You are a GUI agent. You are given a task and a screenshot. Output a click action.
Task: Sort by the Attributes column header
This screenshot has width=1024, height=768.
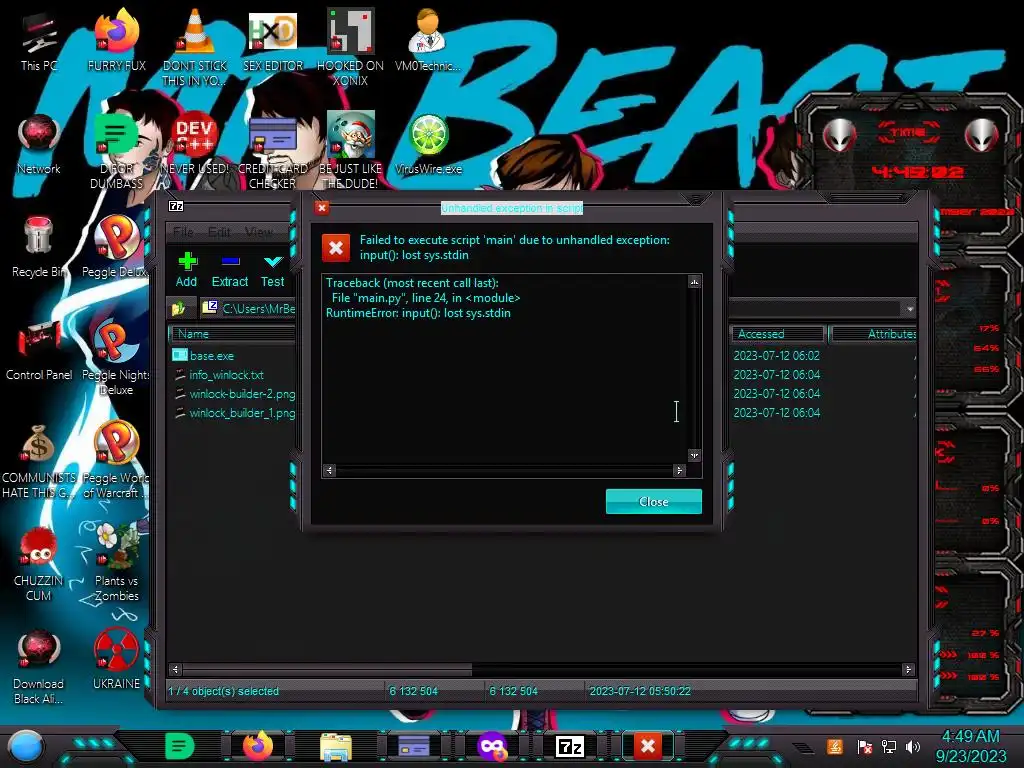(874, 334)
